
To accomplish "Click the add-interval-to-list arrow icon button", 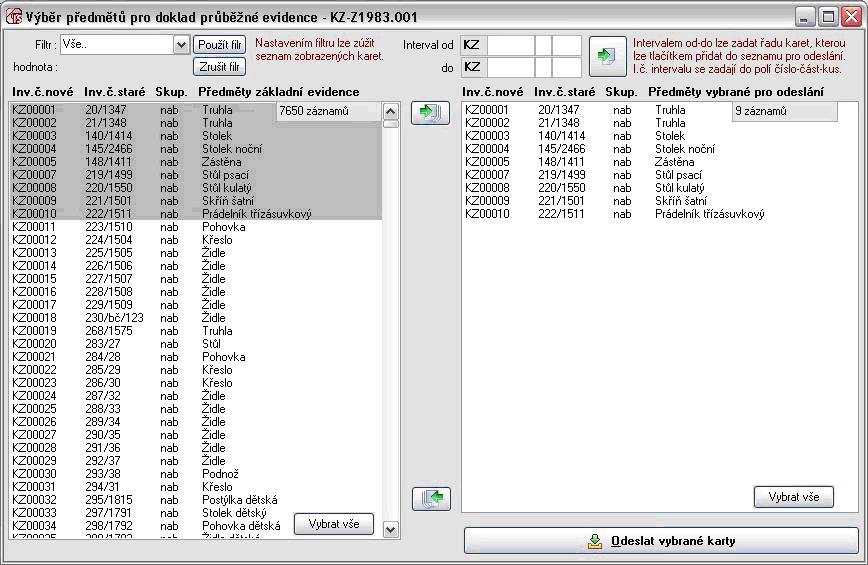I will pyautogui.click(x=607, y=56).
